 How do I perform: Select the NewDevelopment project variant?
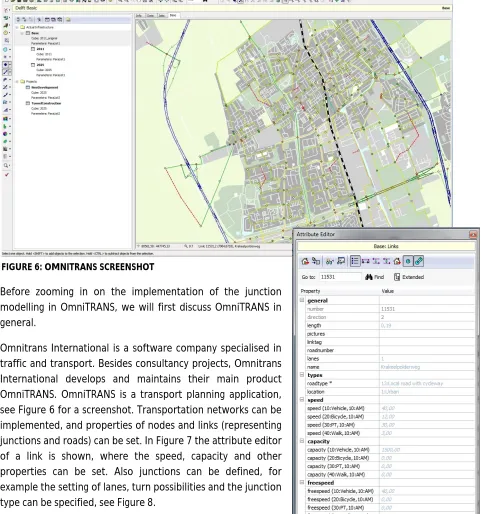coord(45,87)
